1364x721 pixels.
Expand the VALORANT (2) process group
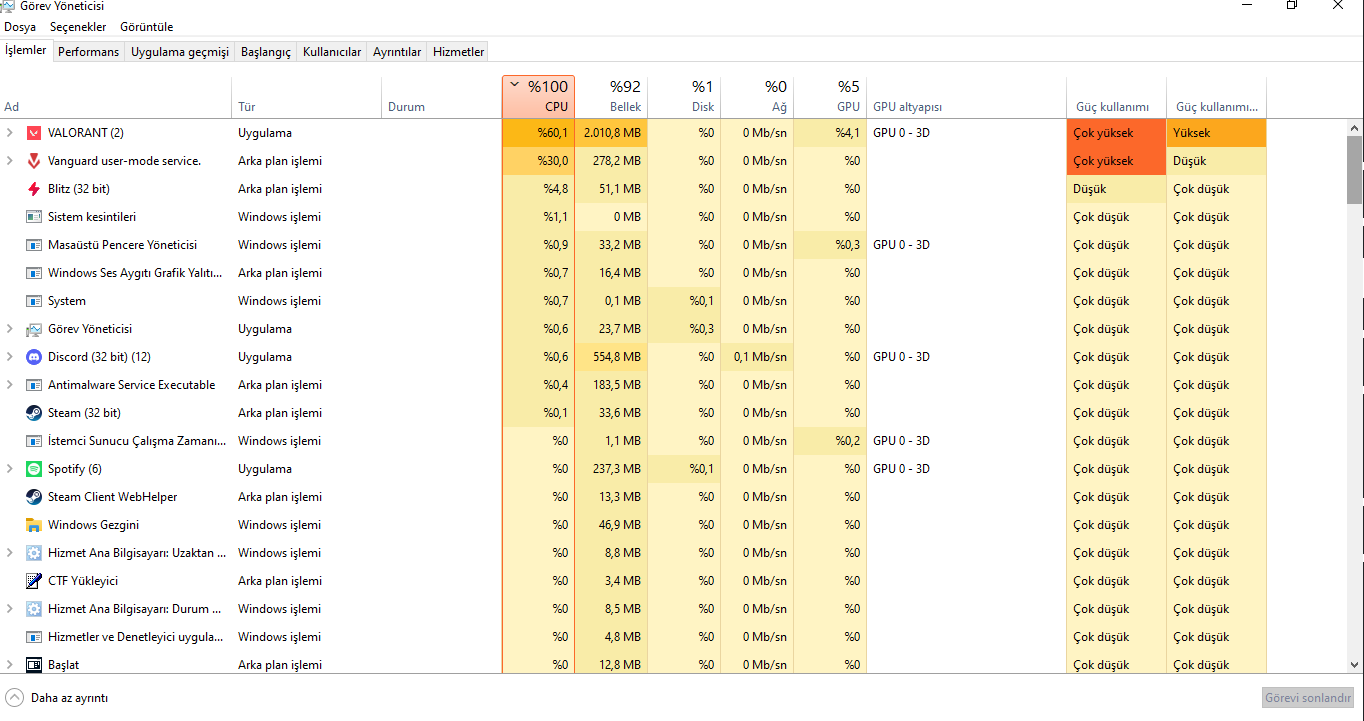point(10,133)
